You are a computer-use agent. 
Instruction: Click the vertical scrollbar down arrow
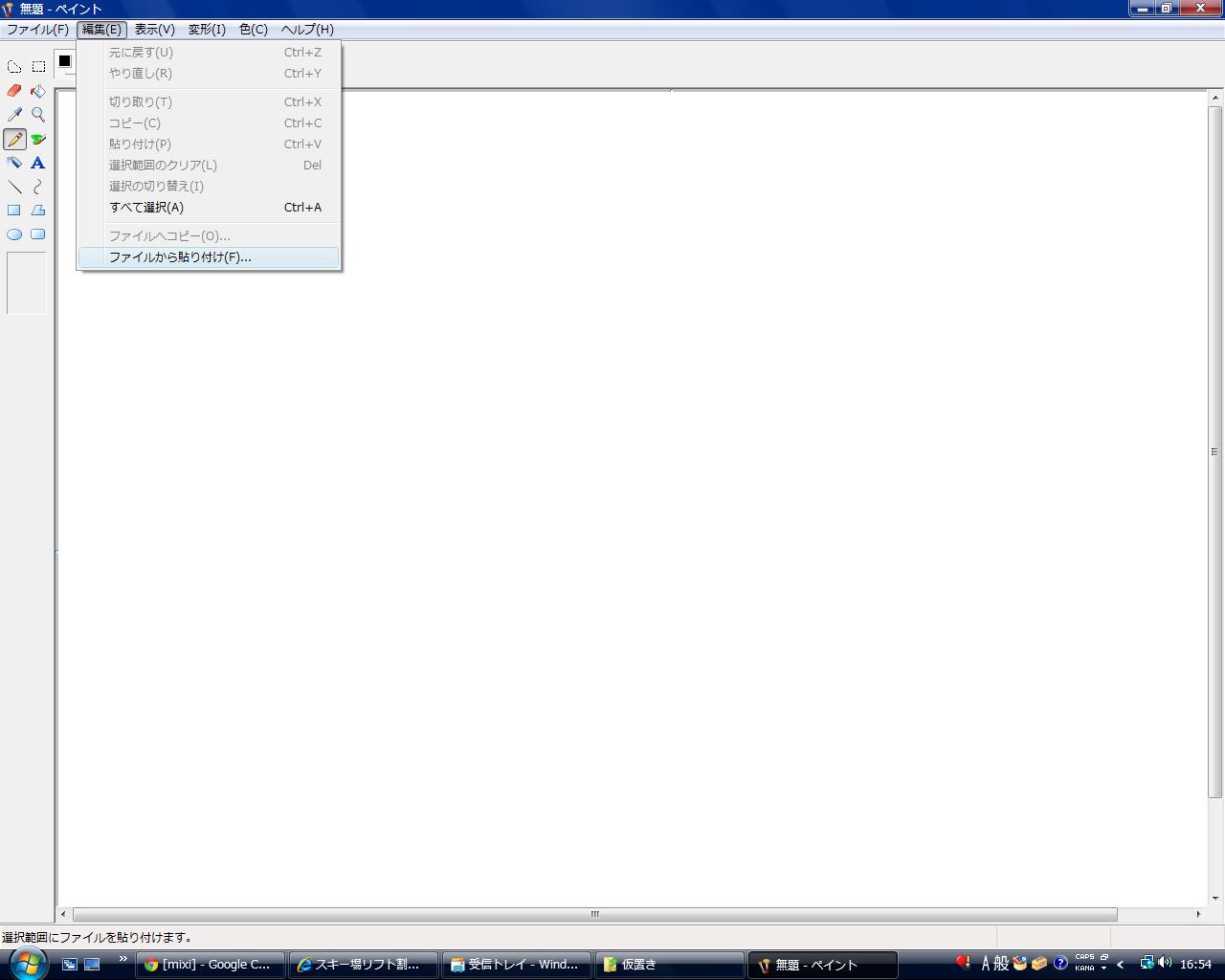[x=1215, y=898]
